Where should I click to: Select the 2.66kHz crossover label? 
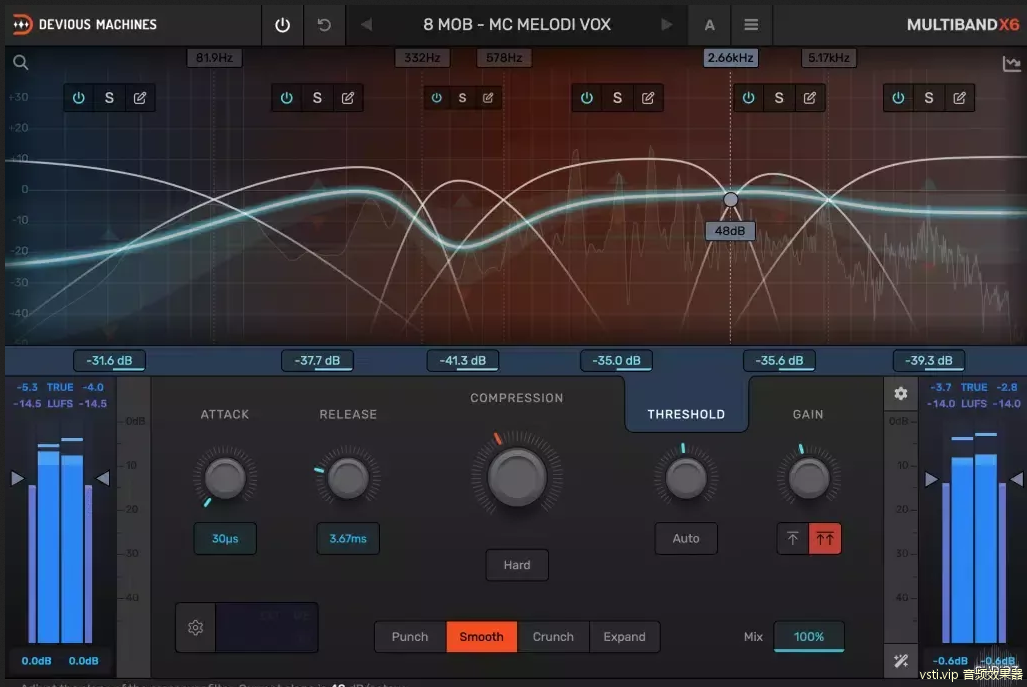tap(731, 58)
